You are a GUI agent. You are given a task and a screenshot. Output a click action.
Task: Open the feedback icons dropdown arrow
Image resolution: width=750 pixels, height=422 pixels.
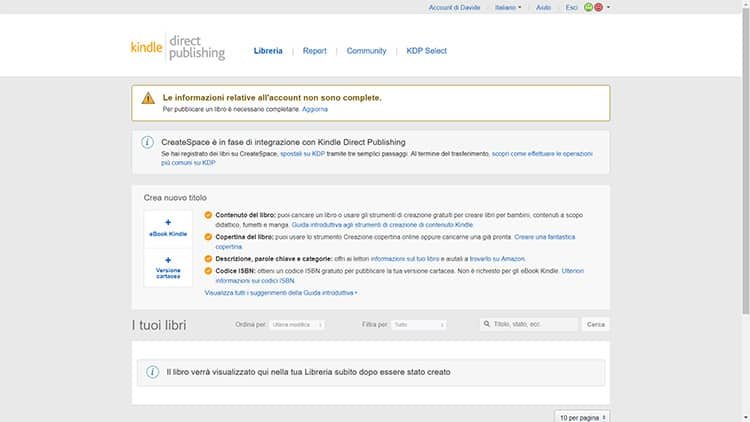[x=608, y=7]
